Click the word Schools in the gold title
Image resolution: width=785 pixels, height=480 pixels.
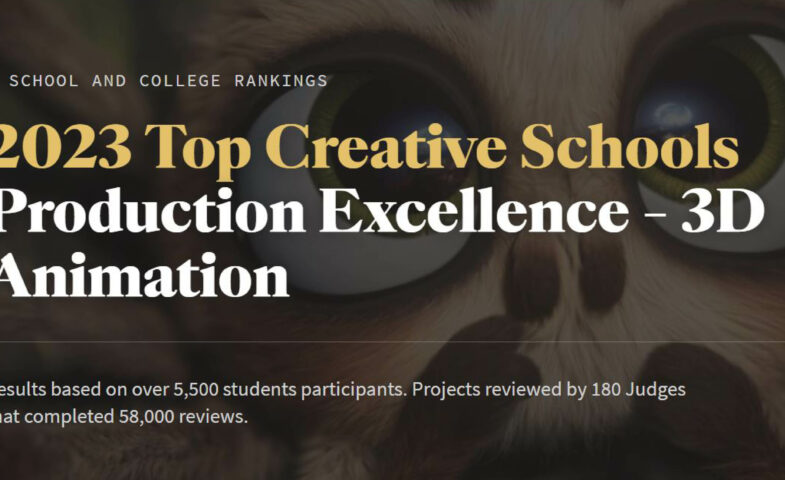629,145
